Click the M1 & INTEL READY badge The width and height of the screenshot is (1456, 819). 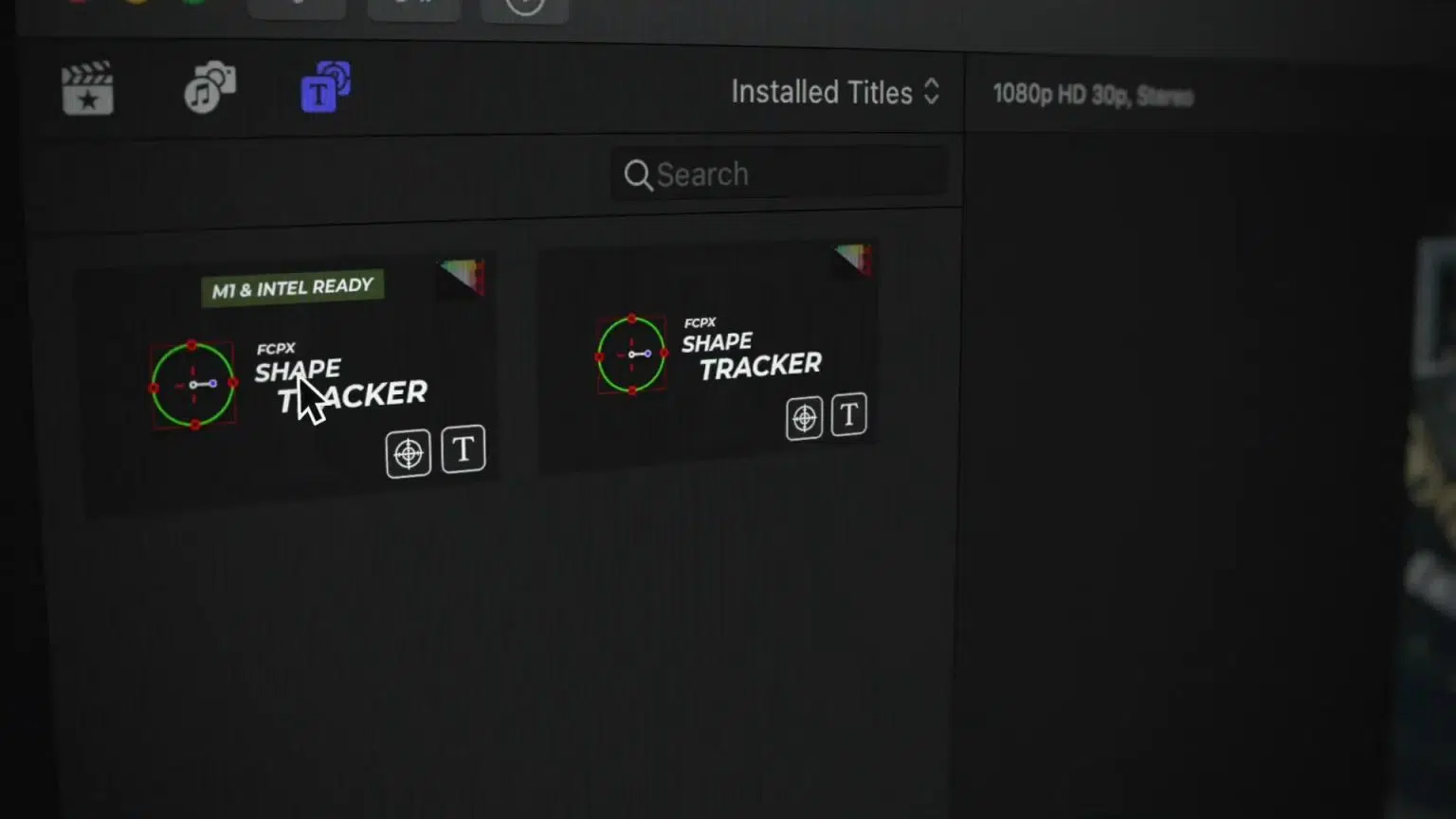pyautogui.click(x=292, y=288)
